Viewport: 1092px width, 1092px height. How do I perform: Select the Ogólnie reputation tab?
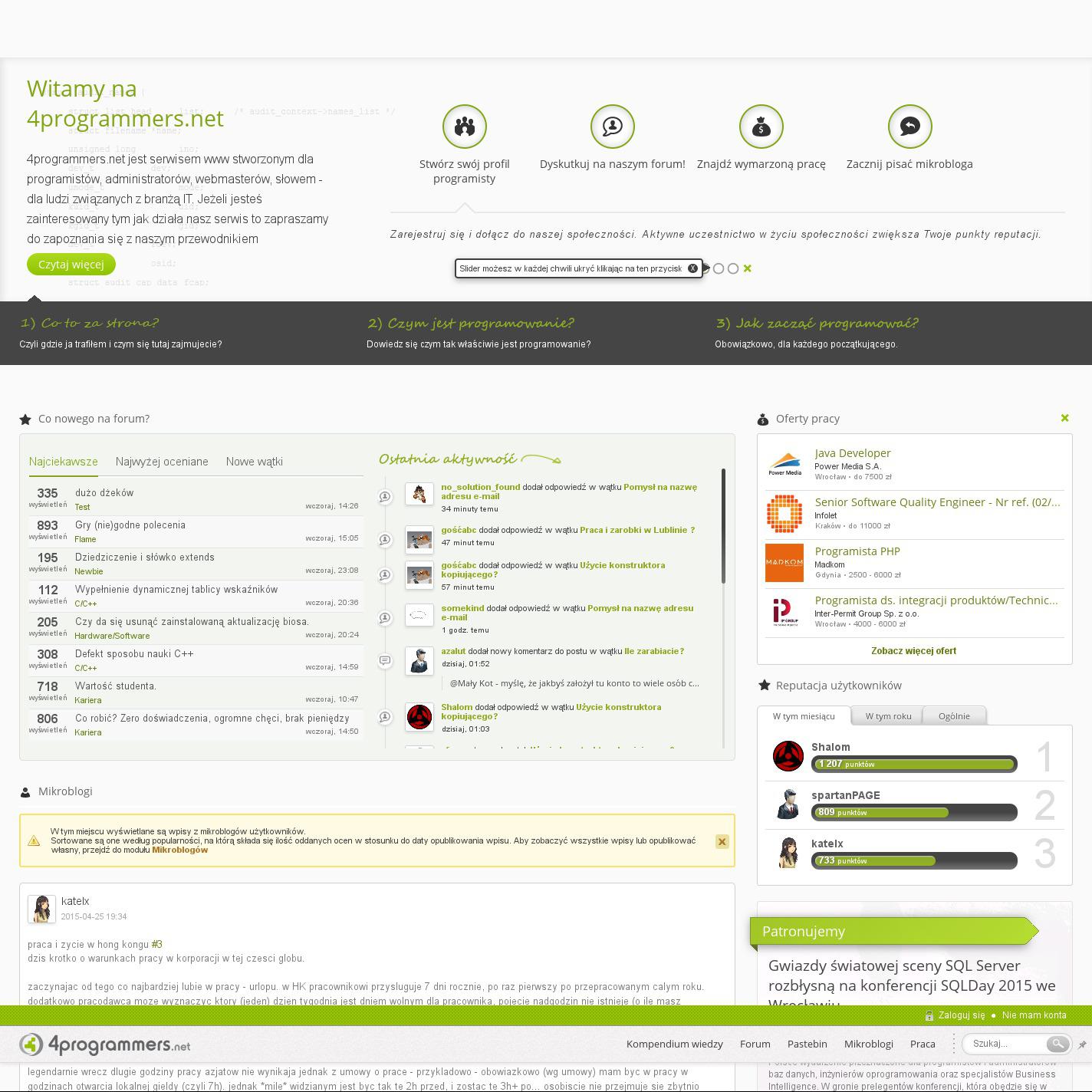pyautogui.click(x=954, y=716)
